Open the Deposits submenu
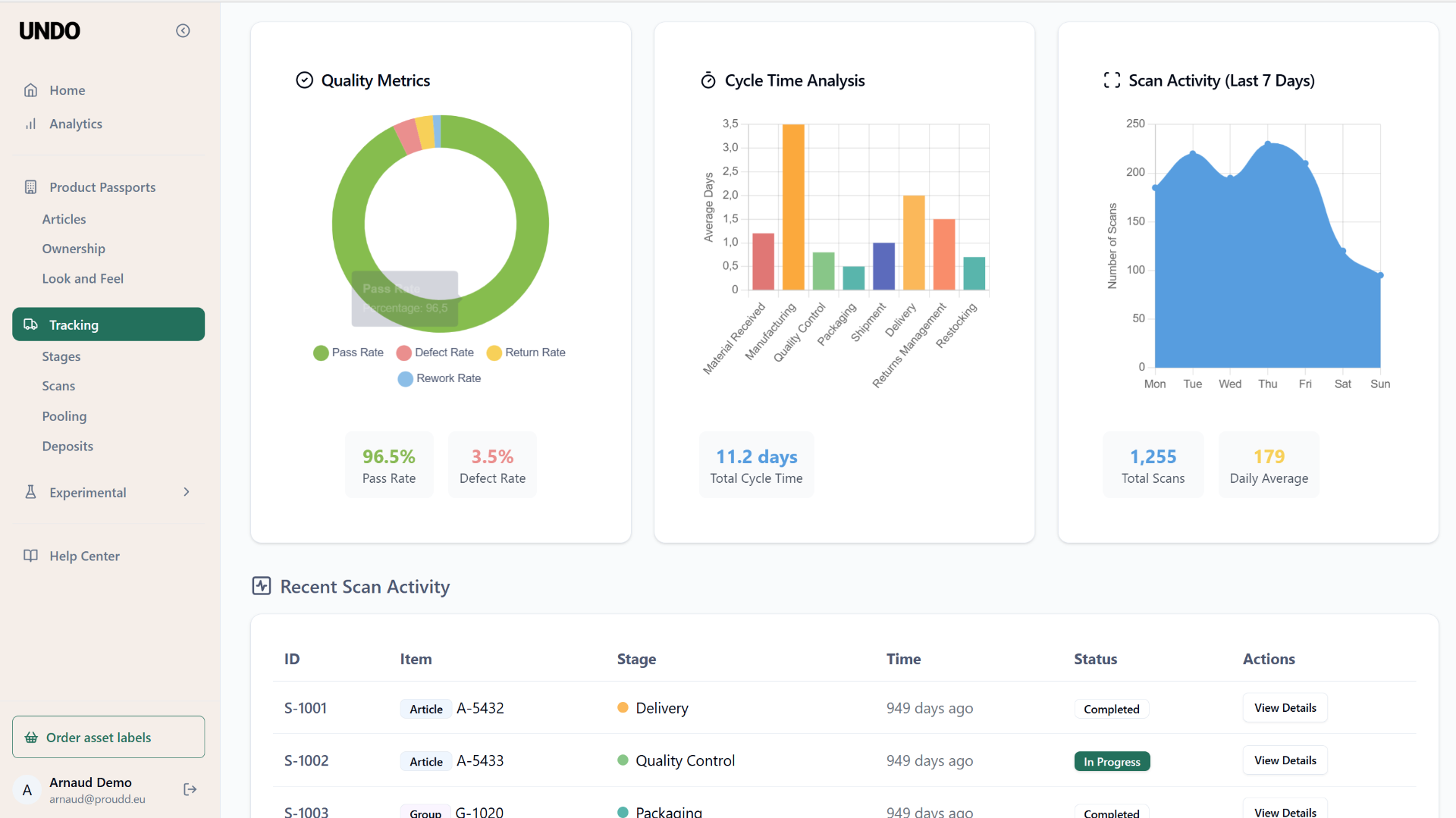This screenshot has height=818, width=1456. tap(67, 447)
